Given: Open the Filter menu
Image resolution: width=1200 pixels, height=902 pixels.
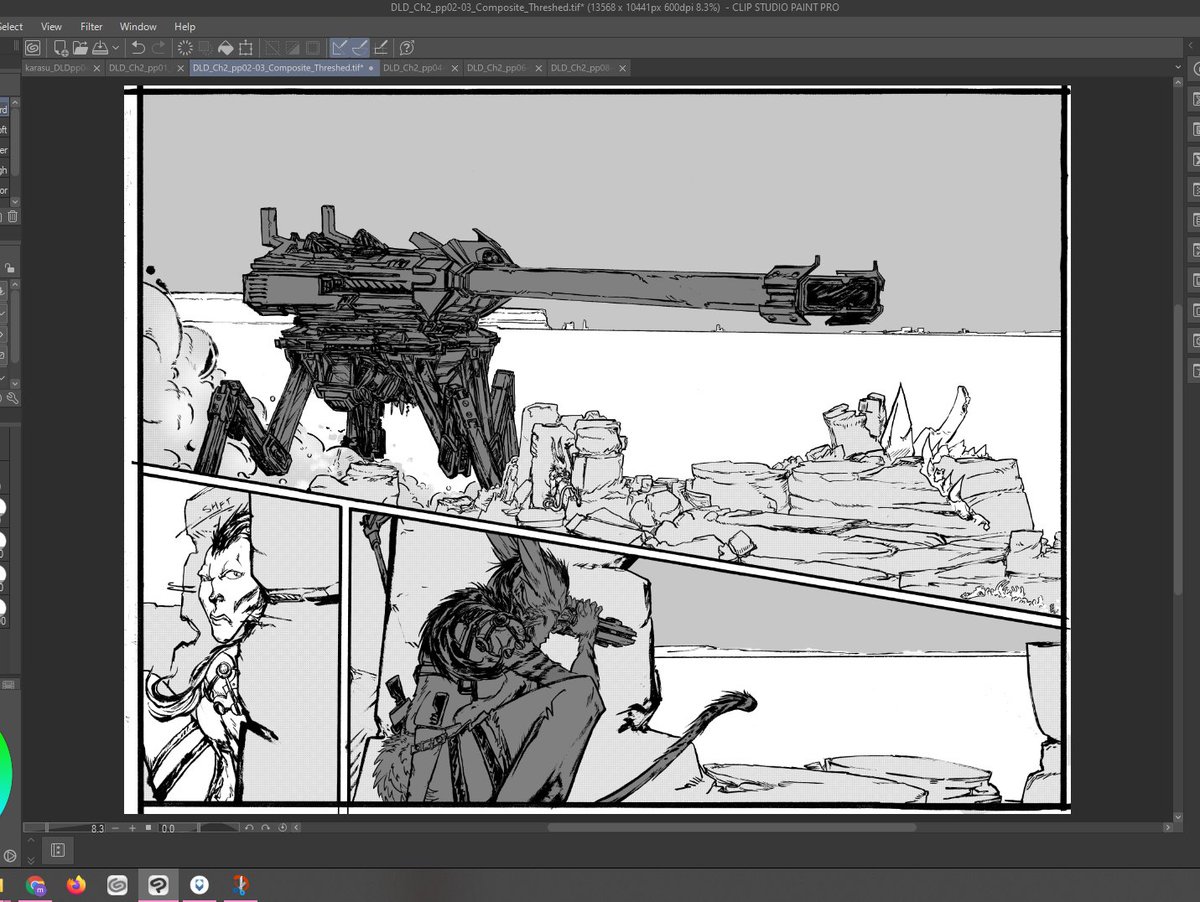Looking at the screenshot, I should click(x=91, y=26).
